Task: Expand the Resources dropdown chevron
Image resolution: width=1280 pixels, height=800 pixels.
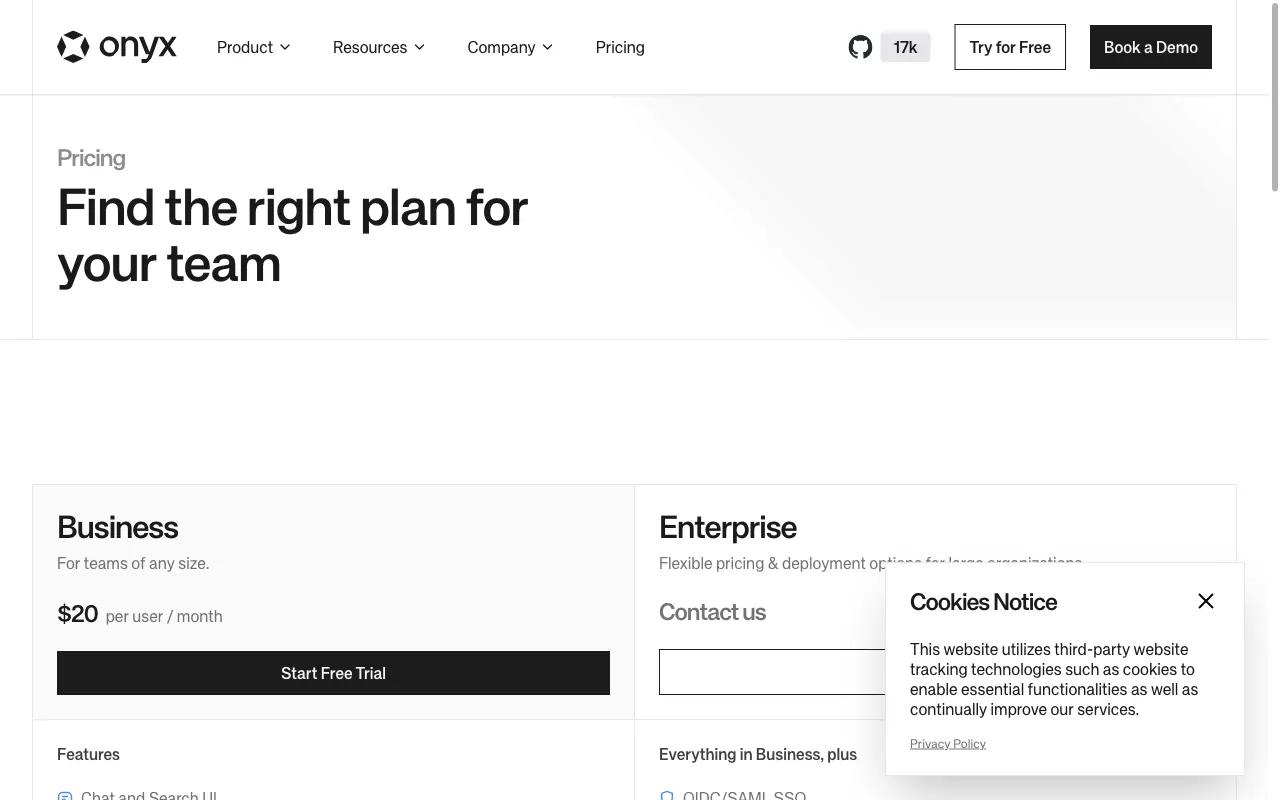Action: pyautogui.click(x=419, y=47)
